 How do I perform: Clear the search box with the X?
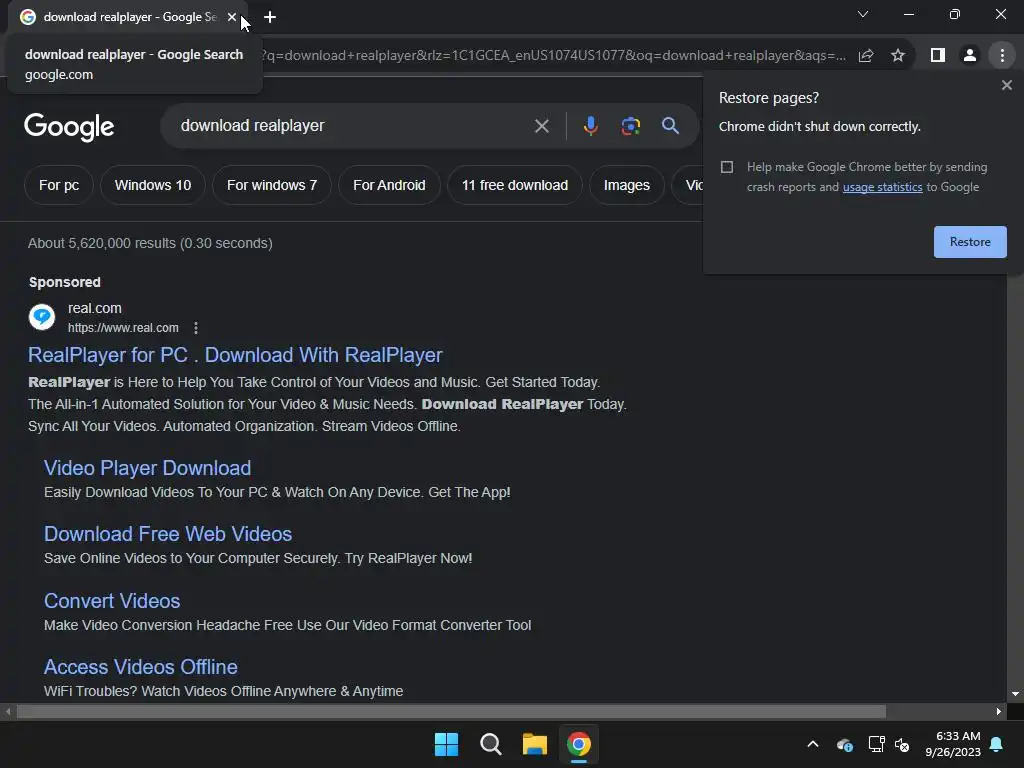coord(541,126)
